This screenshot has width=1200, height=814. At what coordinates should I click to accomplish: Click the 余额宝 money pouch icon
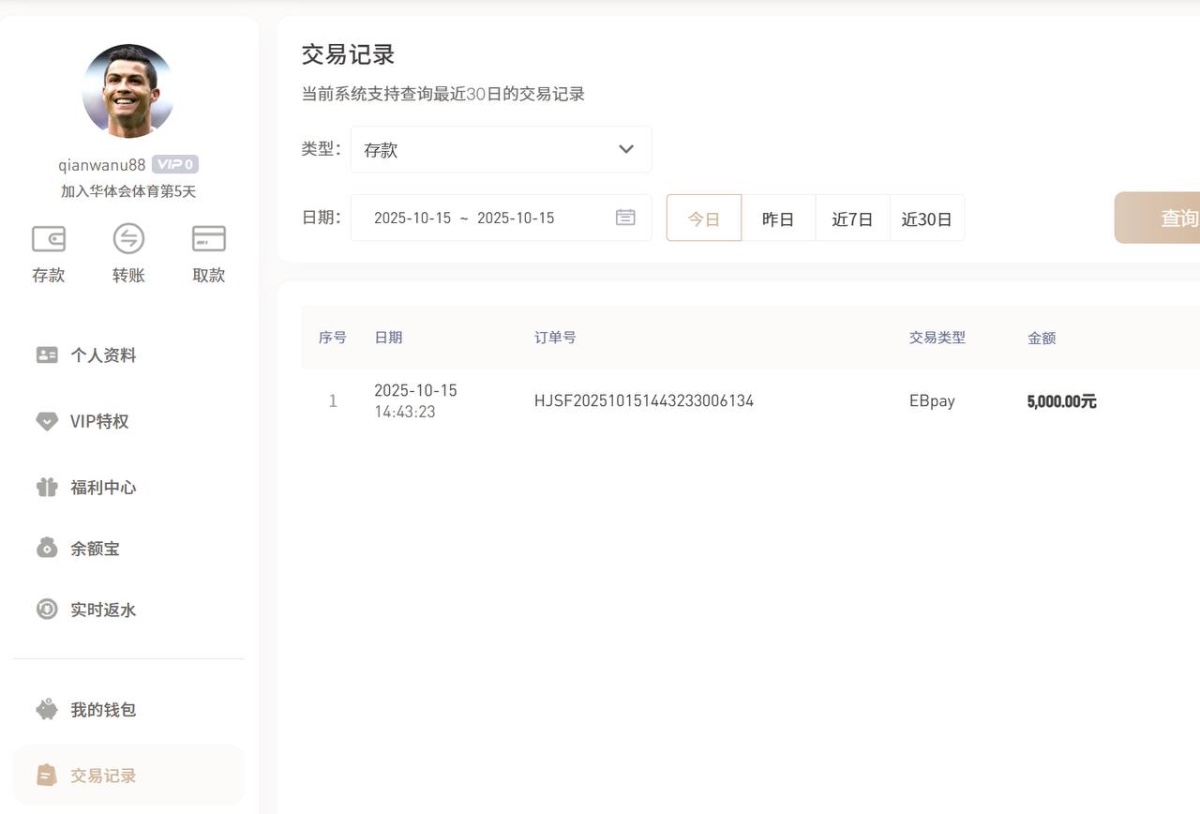[x=46, y=548]
